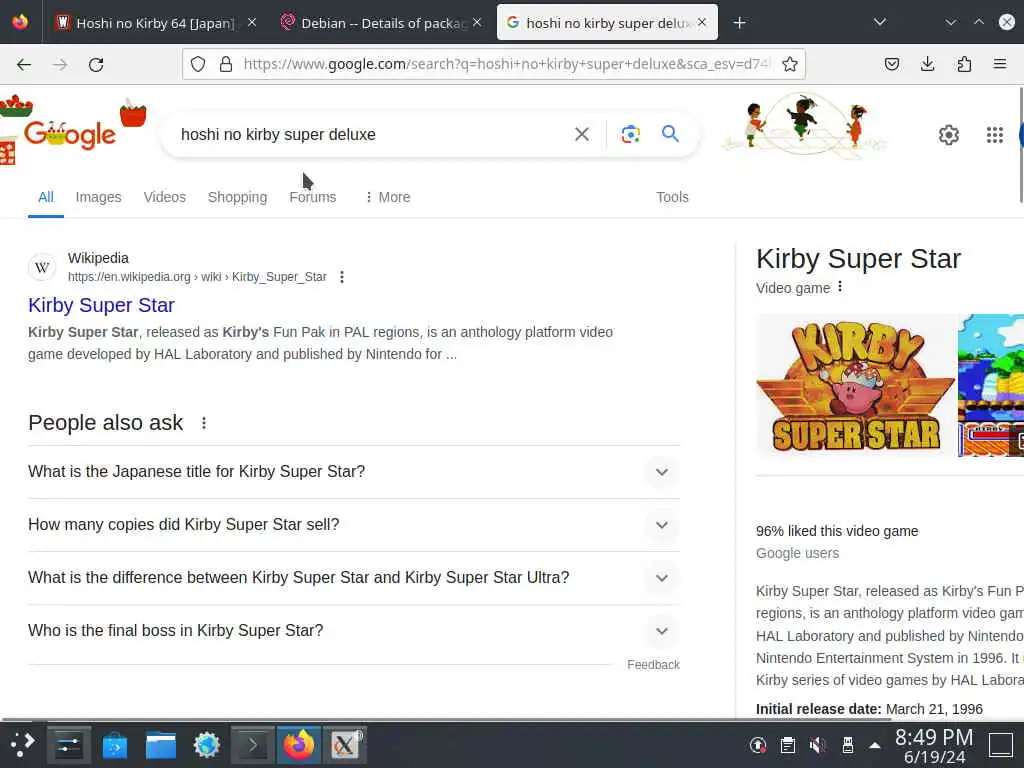Open the gameplay screenshot thumbnail
The width and height of the screenshot is (1024, 768).
point(991,385)
